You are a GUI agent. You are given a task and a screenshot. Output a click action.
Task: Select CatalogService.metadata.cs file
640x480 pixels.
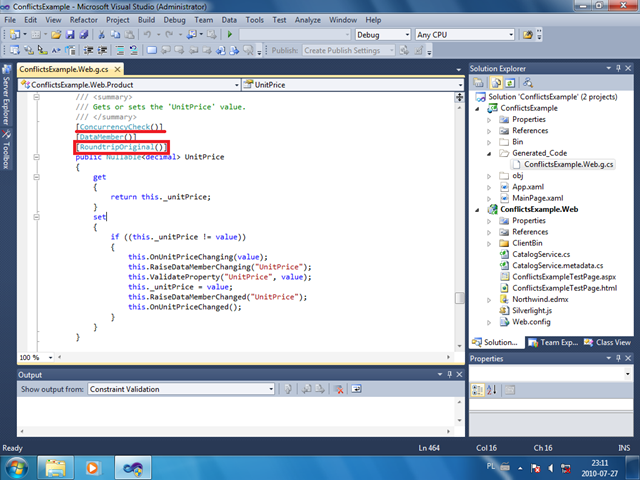pos(558,266)
